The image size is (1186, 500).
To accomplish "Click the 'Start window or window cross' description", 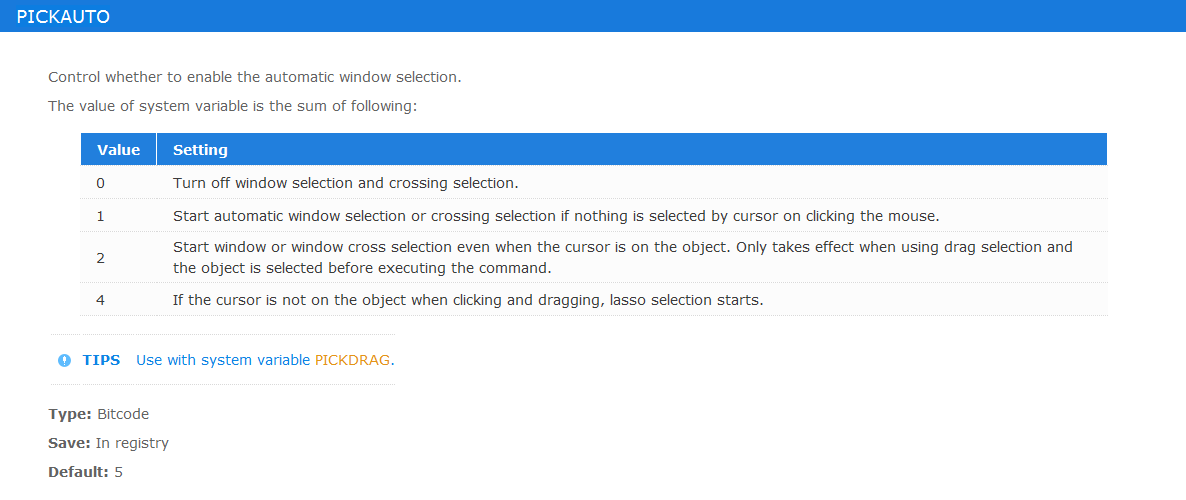I will coord(623,257).
